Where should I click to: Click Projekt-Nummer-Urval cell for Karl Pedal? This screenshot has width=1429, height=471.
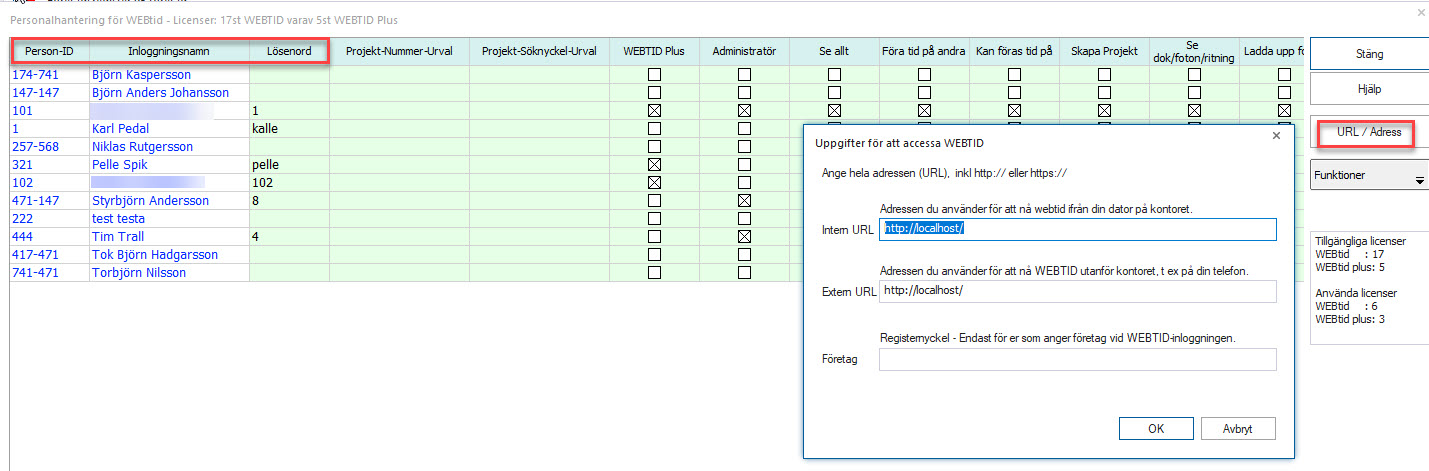[400, 129]
